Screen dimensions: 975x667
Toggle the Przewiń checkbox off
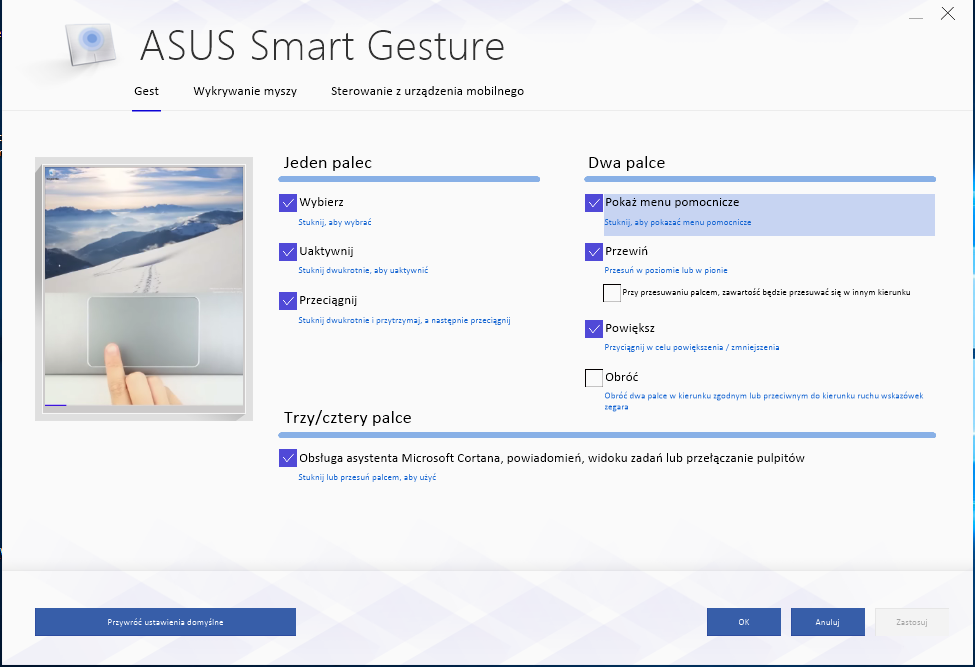pyautogui.click(x=594, y=252)
